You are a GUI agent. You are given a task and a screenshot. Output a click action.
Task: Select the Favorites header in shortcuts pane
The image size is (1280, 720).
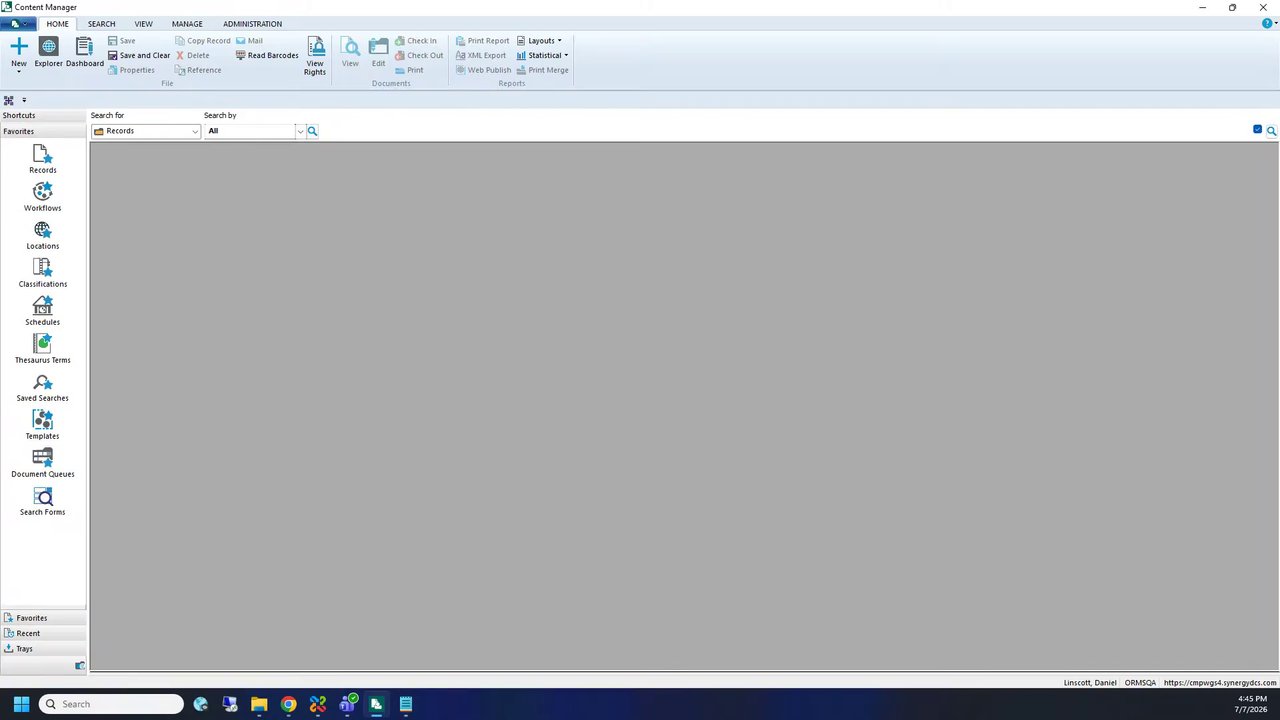43,132
